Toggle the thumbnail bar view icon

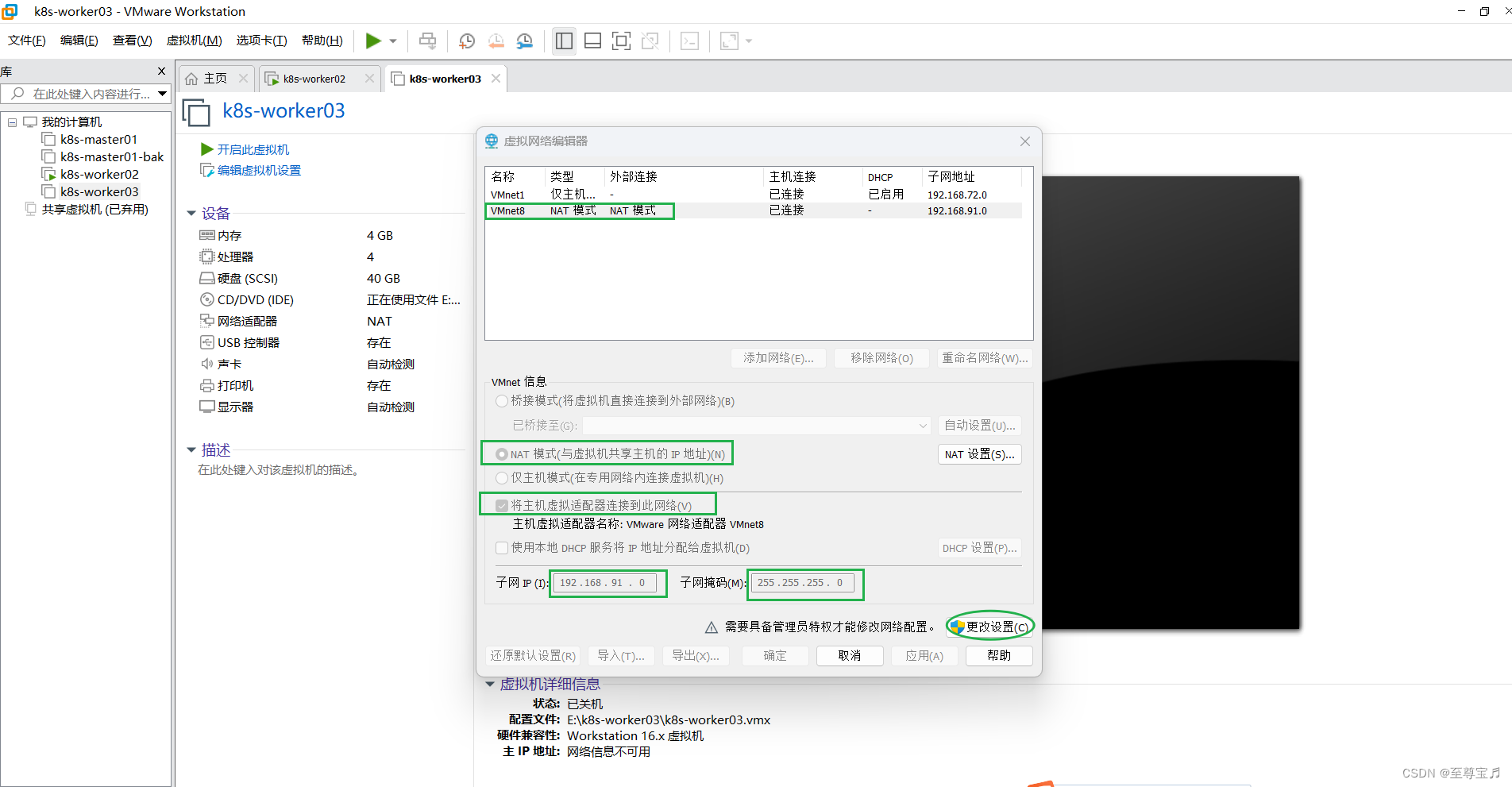(x=592, y=41)
